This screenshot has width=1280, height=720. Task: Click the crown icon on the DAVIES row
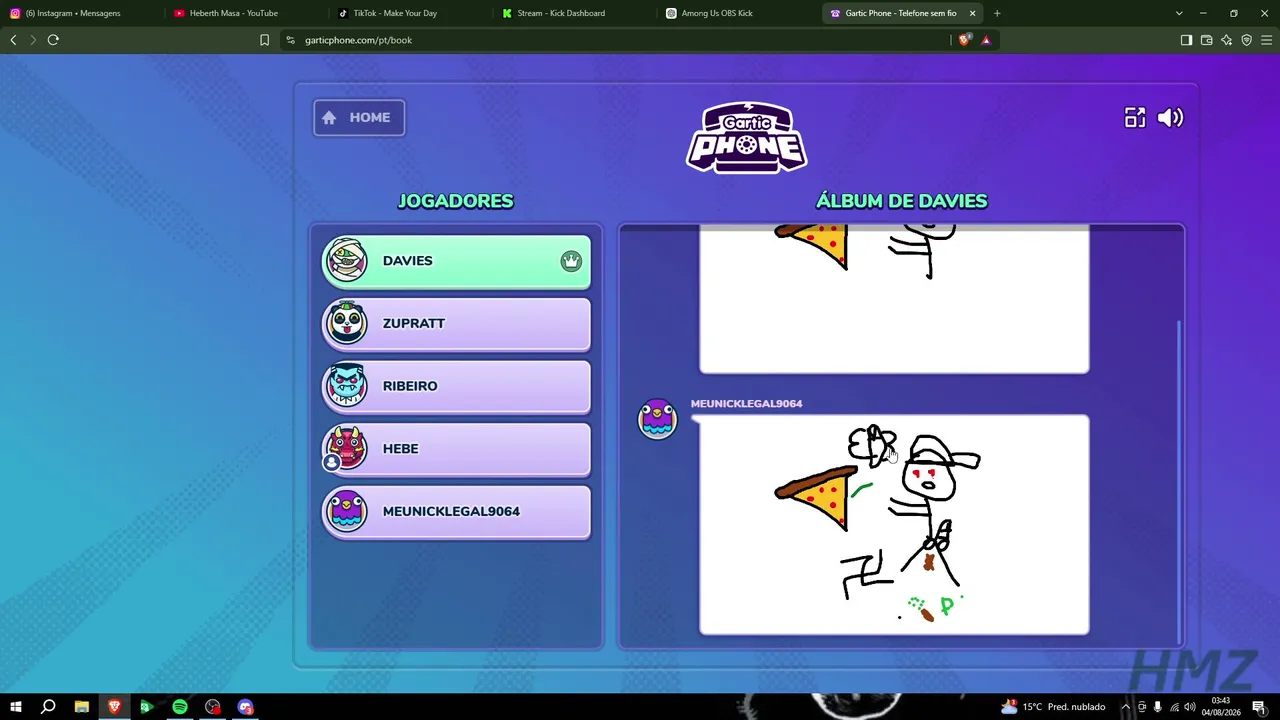(x=571, y=261)
